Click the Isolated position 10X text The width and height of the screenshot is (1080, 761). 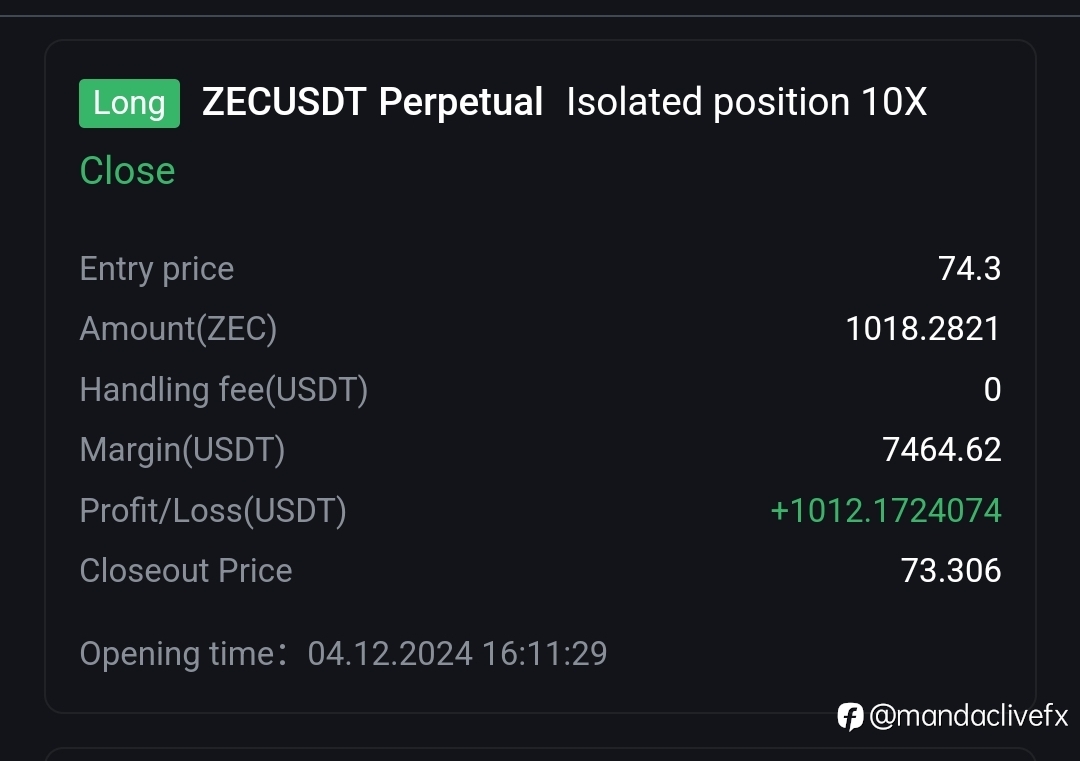pyautogui.click(x=747, y=102)
